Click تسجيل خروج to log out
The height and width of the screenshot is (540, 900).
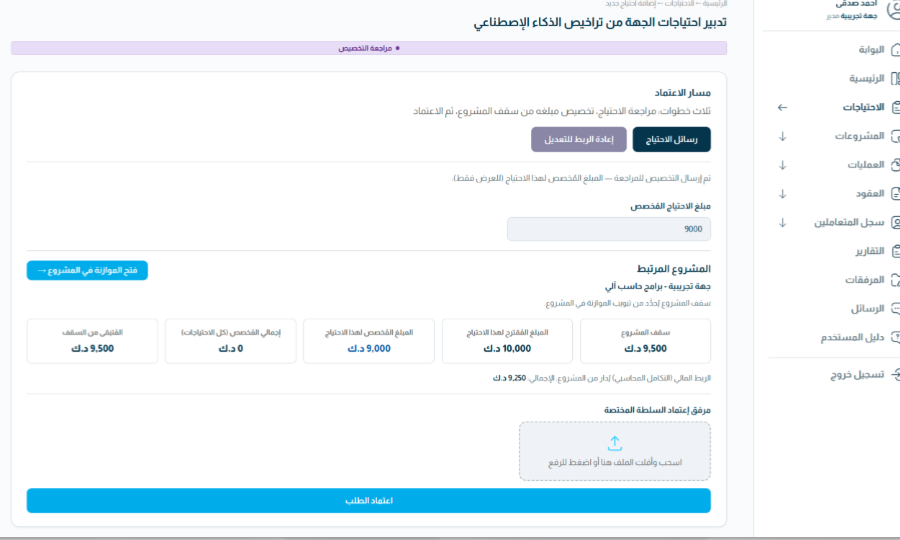pos(857,375)
